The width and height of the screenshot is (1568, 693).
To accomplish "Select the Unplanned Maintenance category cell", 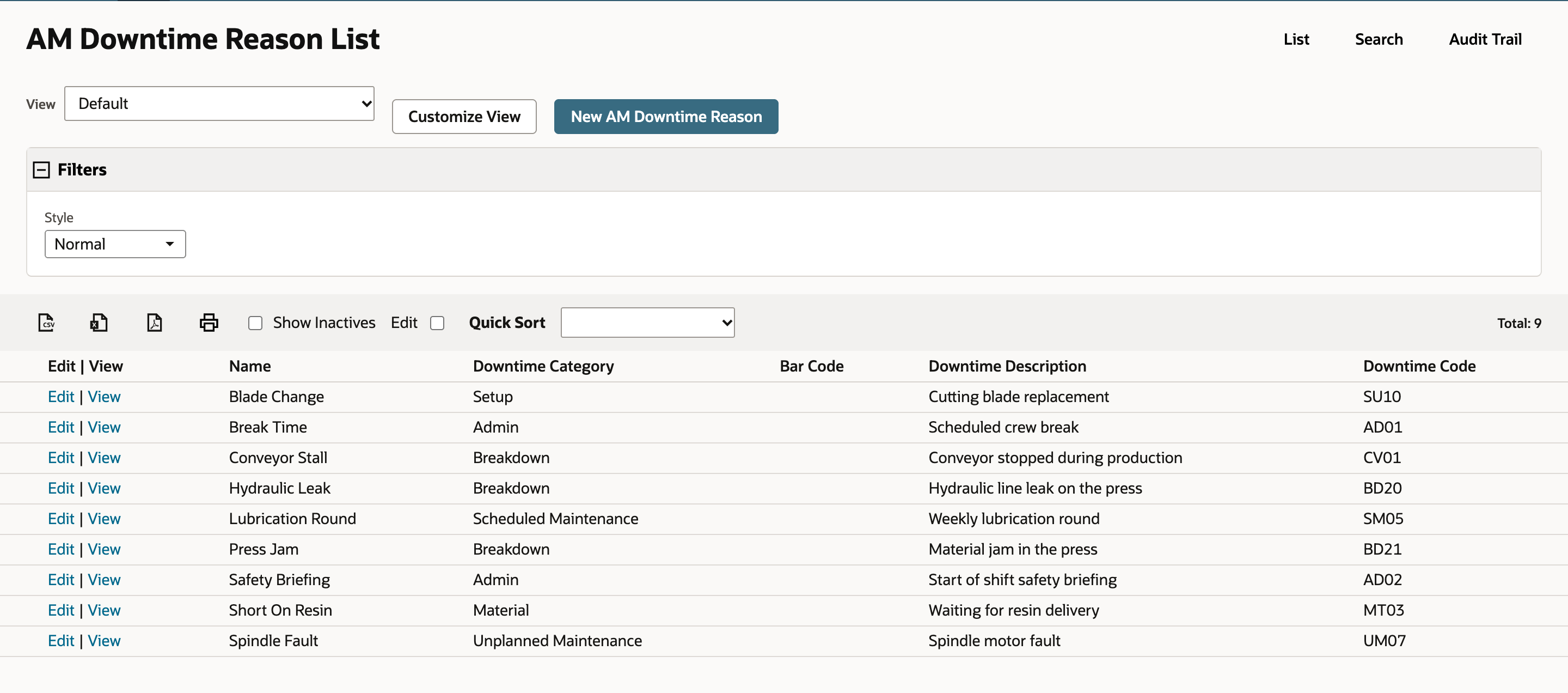I will point(557,641).
